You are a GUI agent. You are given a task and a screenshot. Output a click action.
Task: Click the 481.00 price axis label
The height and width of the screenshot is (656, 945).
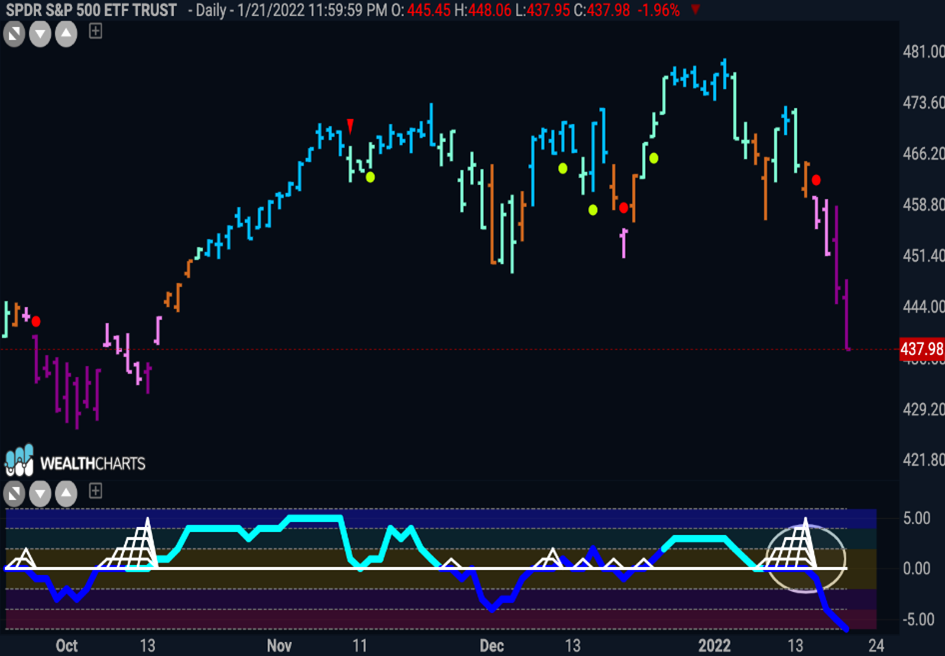click(923, 52)
